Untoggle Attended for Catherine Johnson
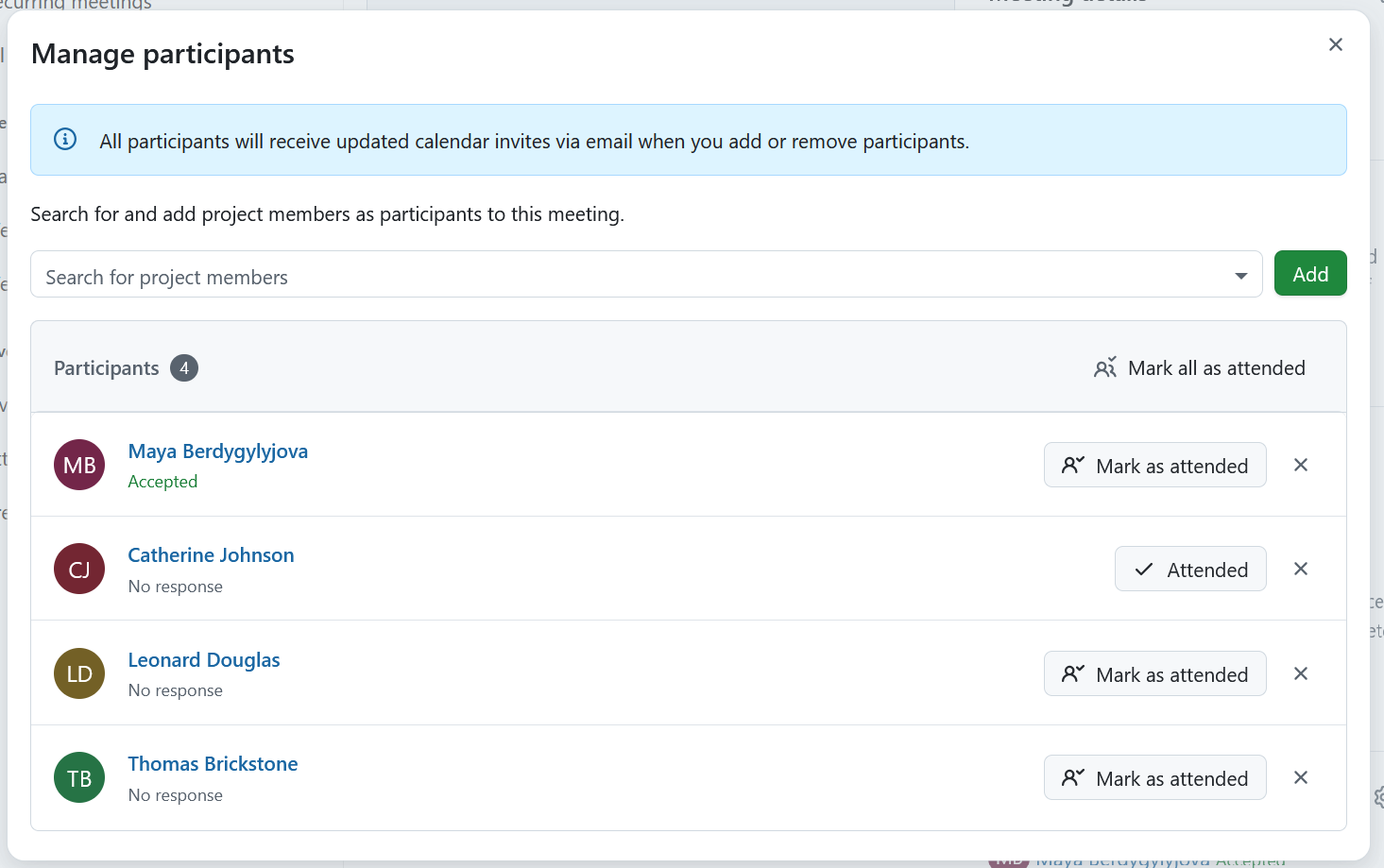1384x868 pixels. click(x=1189, y=570)
